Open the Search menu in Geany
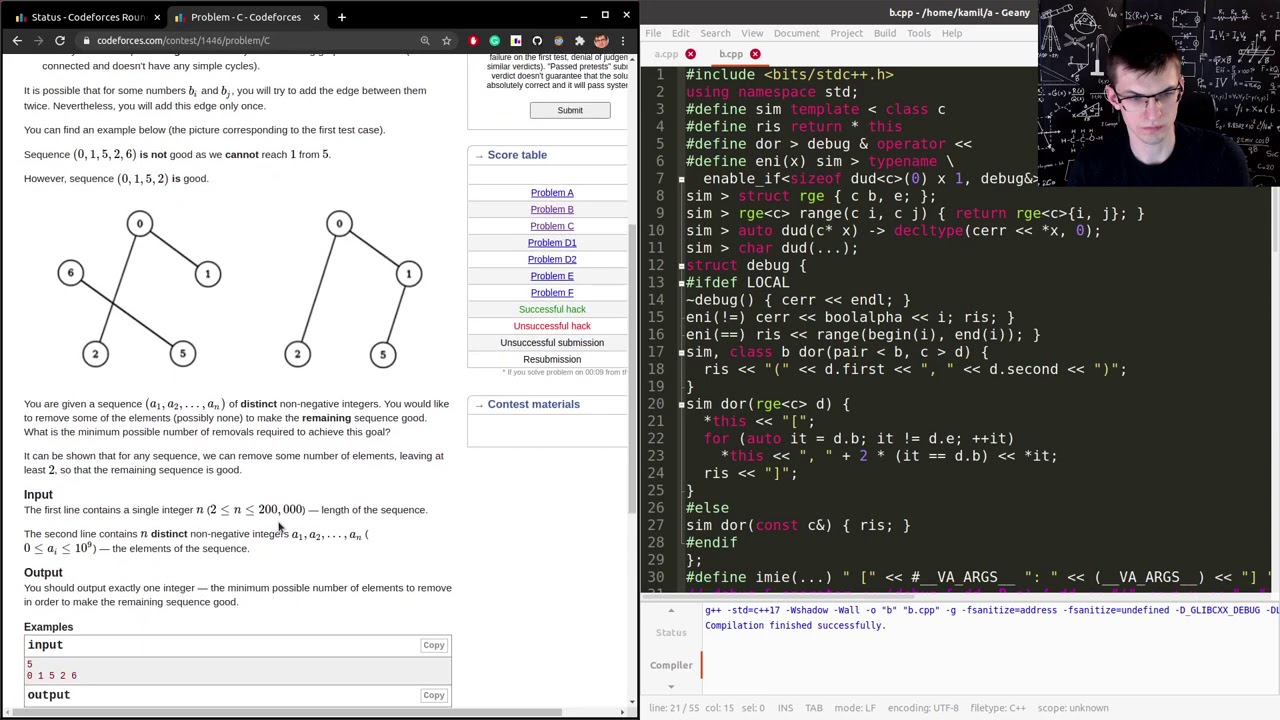 (715, 33)
